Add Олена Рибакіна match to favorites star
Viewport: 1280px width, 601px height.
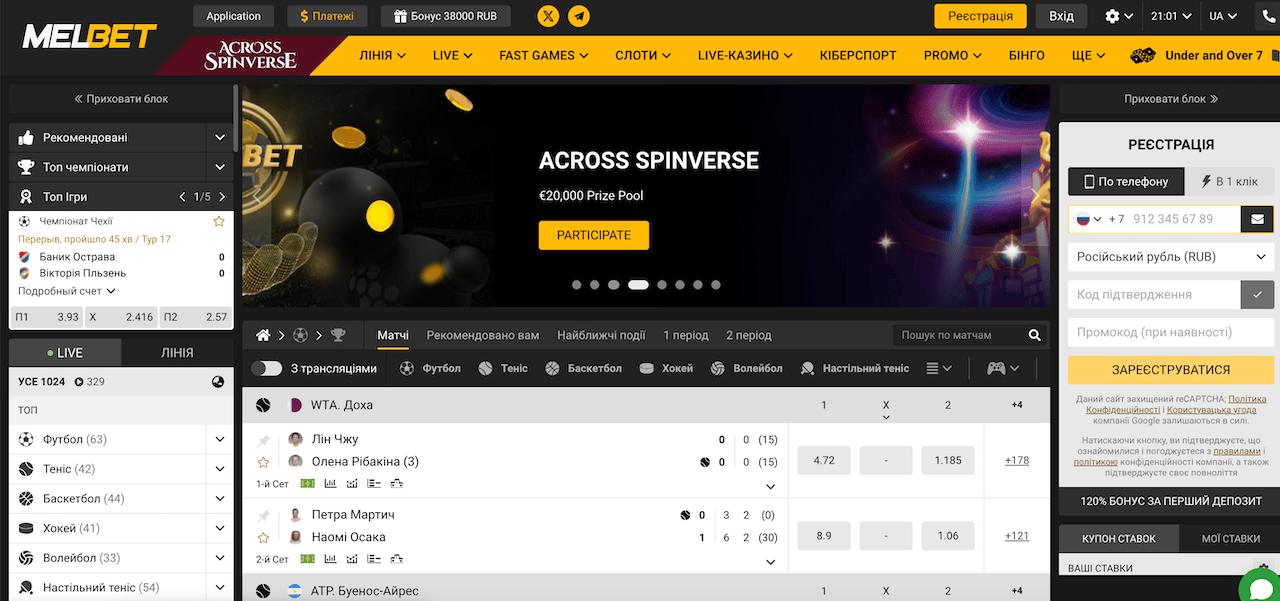264,462
